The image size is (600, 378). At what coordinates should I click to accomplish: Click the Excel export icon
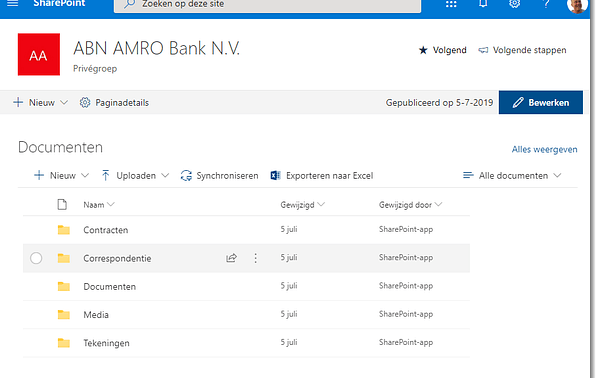(276, 175)
